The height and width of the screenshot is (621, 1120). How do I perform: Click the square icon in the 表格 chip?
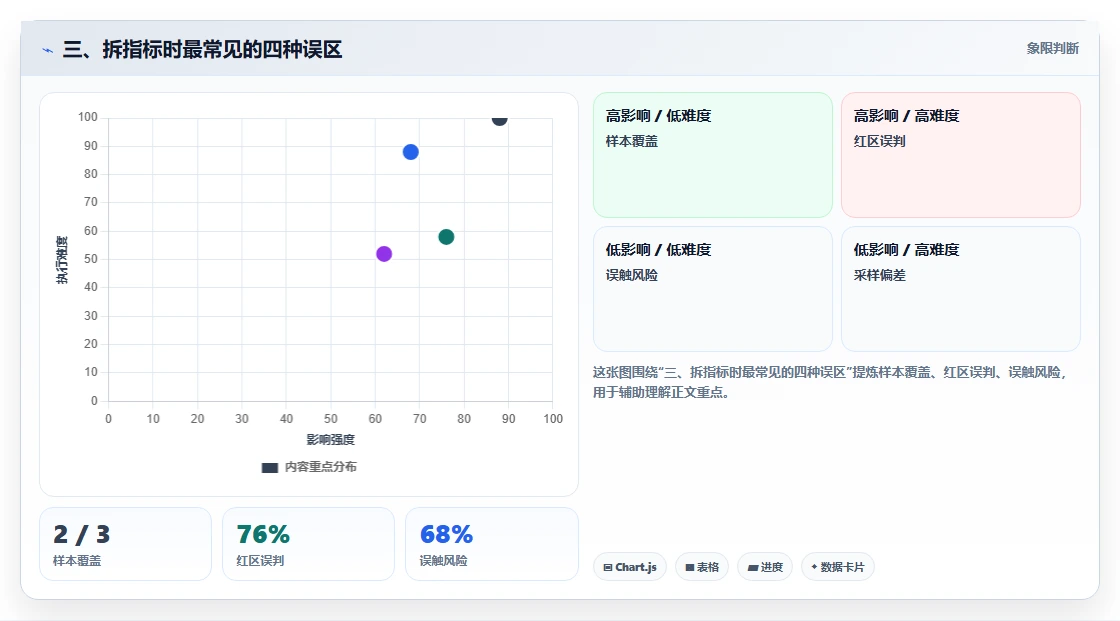click(690, 568)
